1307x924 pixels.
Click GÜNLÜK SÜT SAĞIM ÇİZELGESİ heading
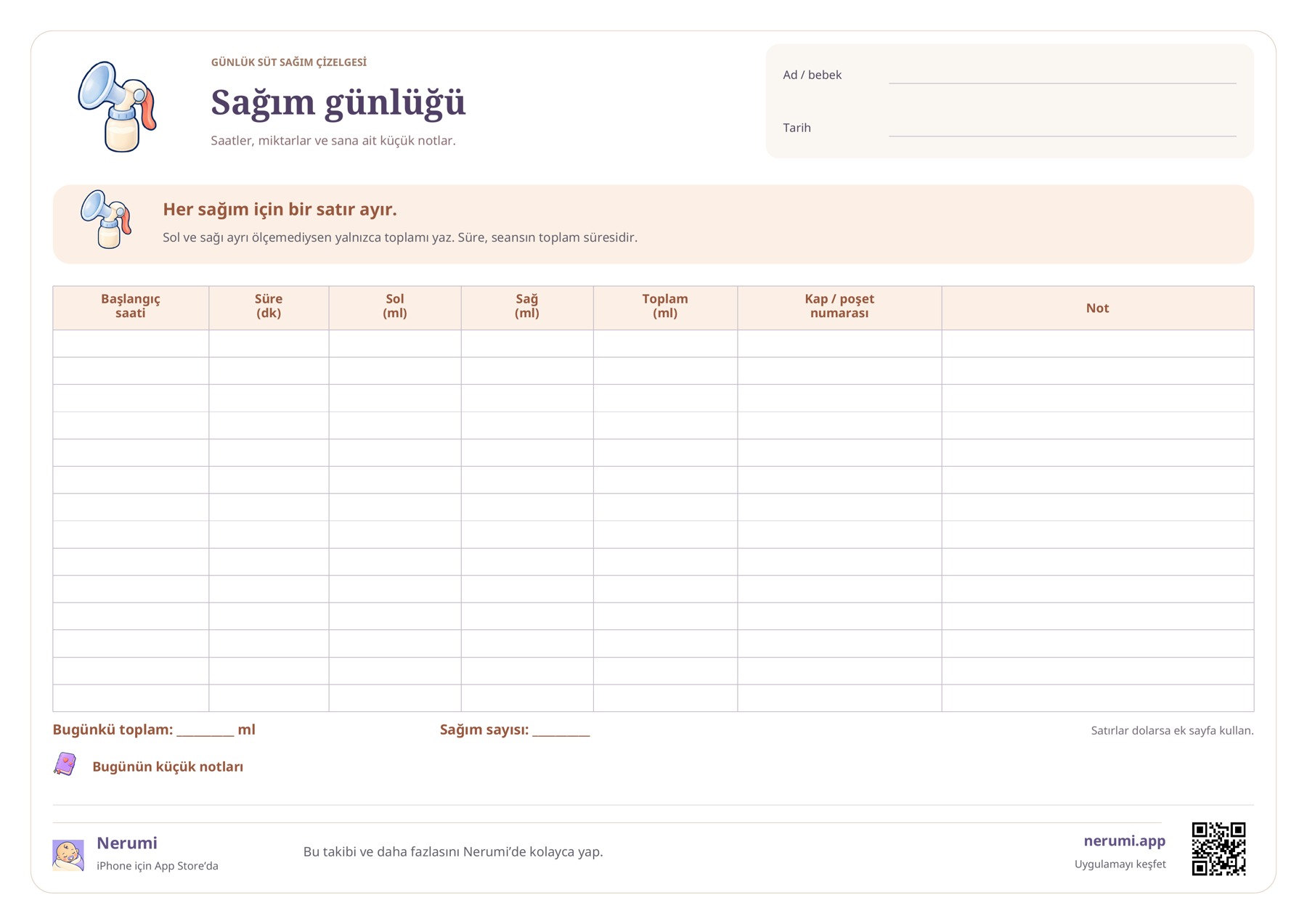click(289, 62)
